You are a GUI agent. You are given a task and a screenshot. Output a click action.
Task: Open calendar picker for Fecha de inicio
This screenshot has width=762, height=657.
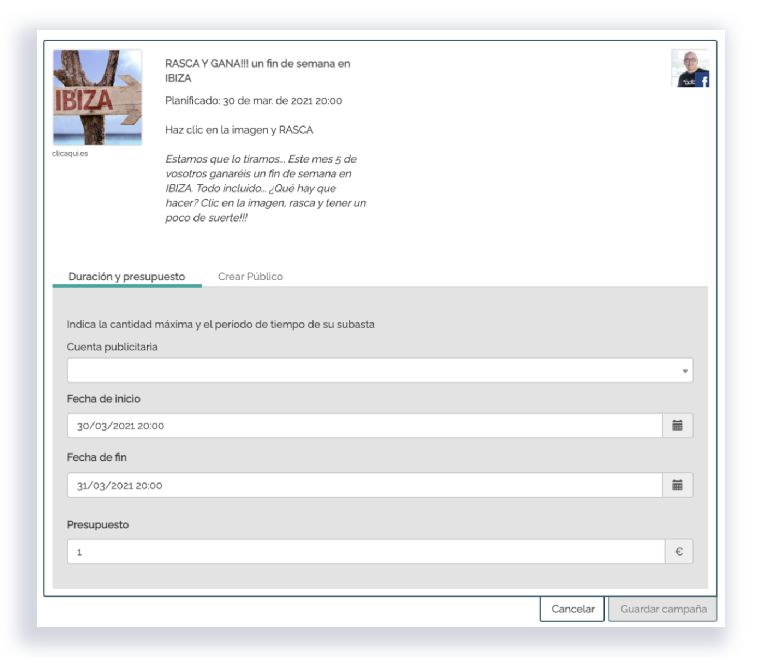[x=677, y=426]
